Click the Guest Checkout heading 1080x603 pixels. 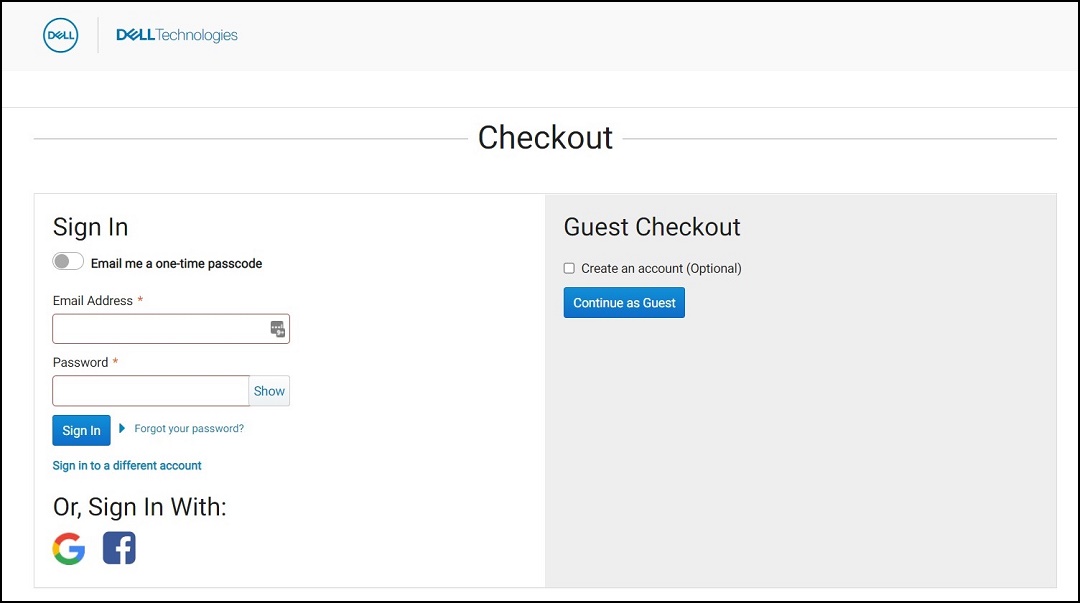click(652, 227)
